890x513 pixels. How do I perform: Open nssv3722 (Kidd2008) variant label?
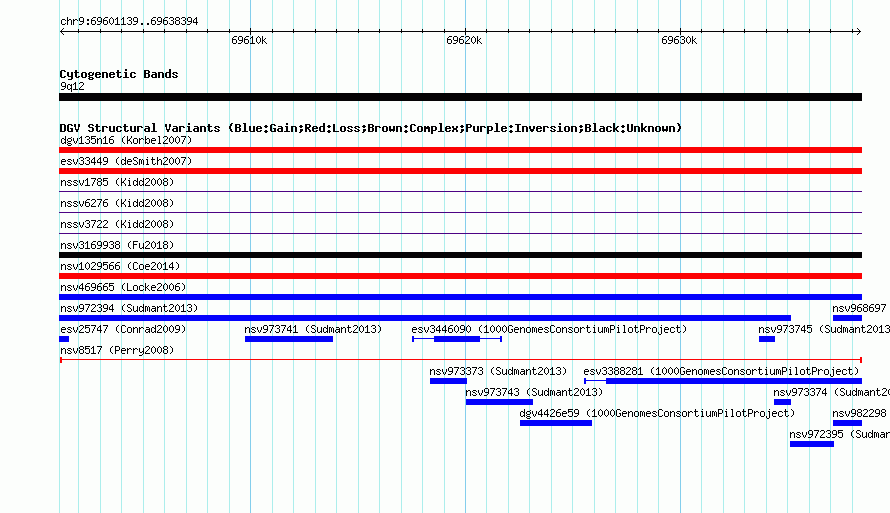(x=117, y=224)
